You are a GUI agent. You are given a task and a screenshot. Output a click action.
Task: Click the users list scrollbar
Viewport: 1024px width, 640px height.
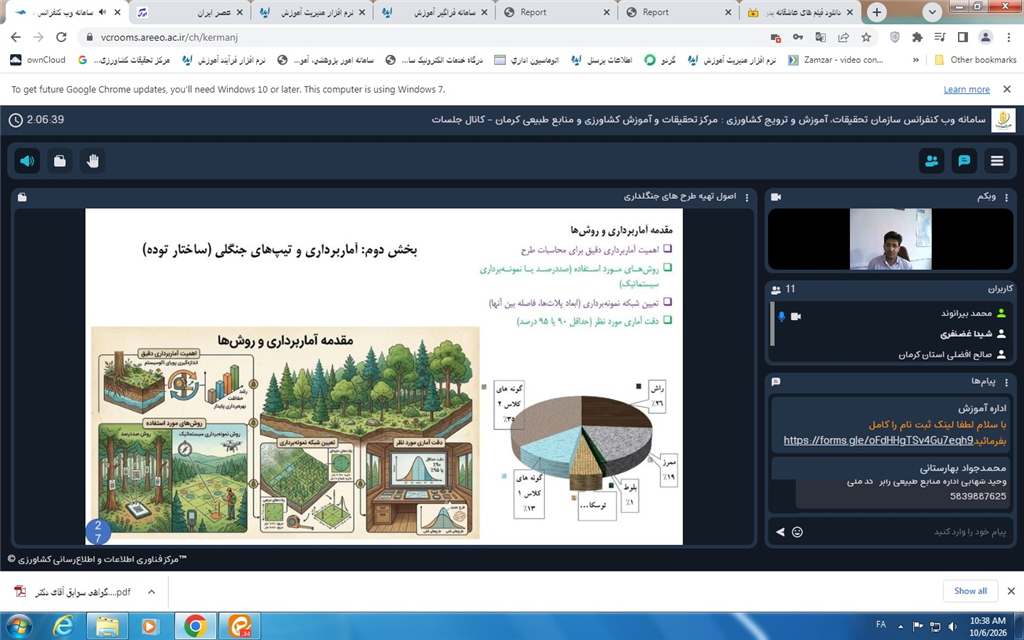coord(773,323)
